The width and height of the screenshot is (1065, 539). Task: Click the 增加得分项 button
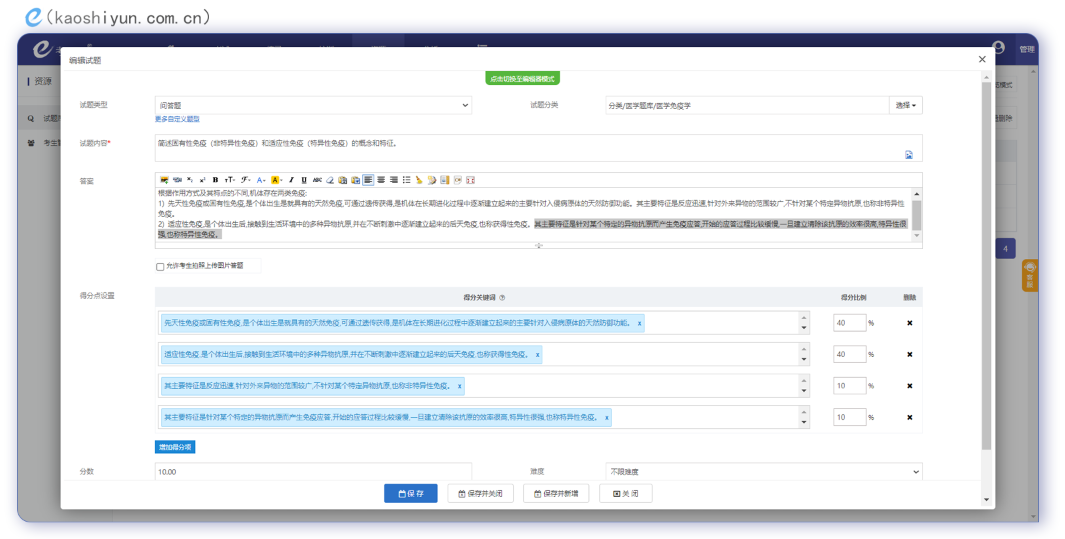[x=174, y=447]
